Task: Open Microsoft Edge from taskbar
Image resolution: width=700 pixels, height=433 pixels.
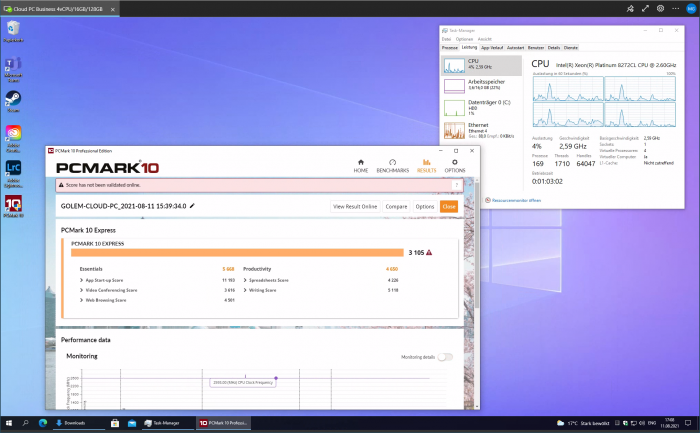Action: [43, 423]
